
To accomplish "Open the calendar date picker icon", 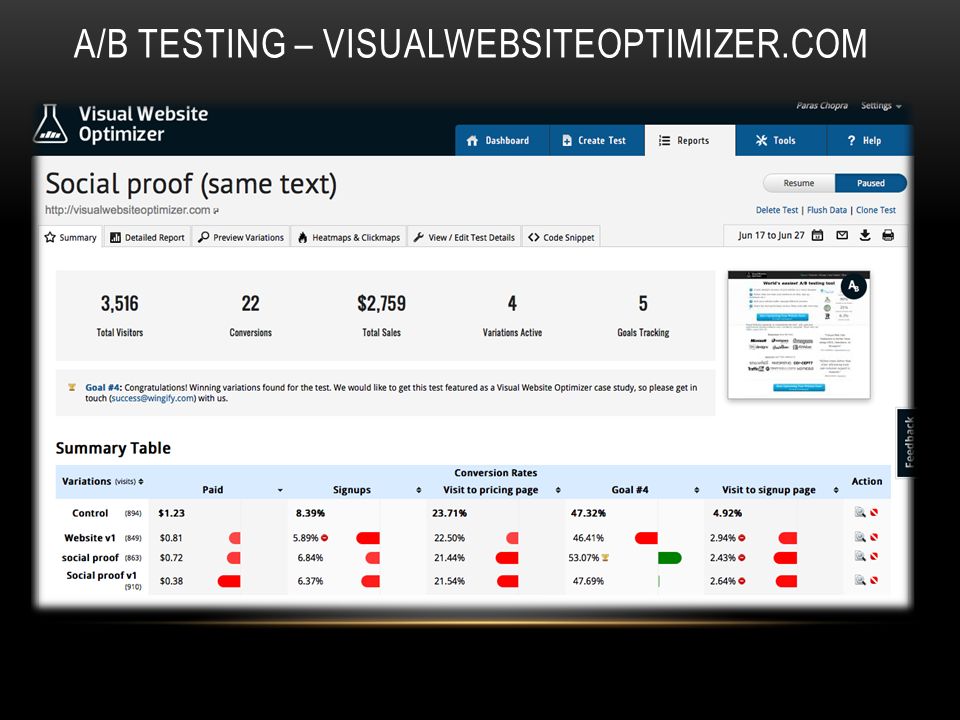I will (817, 235).
